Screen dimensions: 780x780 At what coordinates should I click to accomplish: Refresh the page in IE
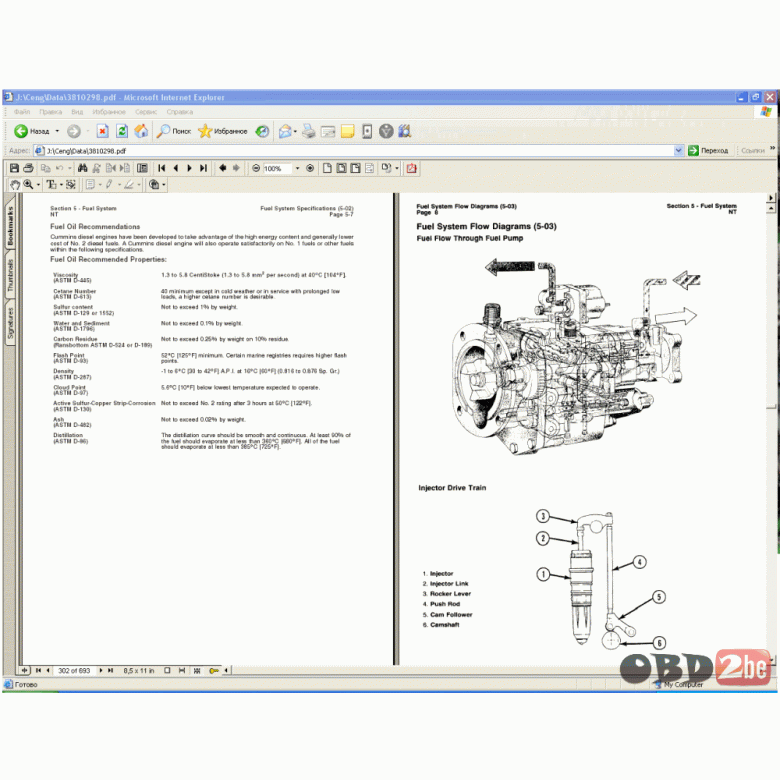122,131
